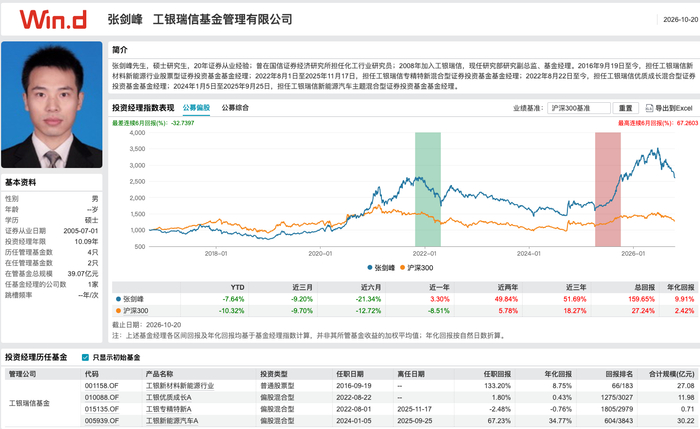Click the green worst-6-month shaded region
Image resolution: width=700 pixels, height=429 pixels.
click(428, 189)
